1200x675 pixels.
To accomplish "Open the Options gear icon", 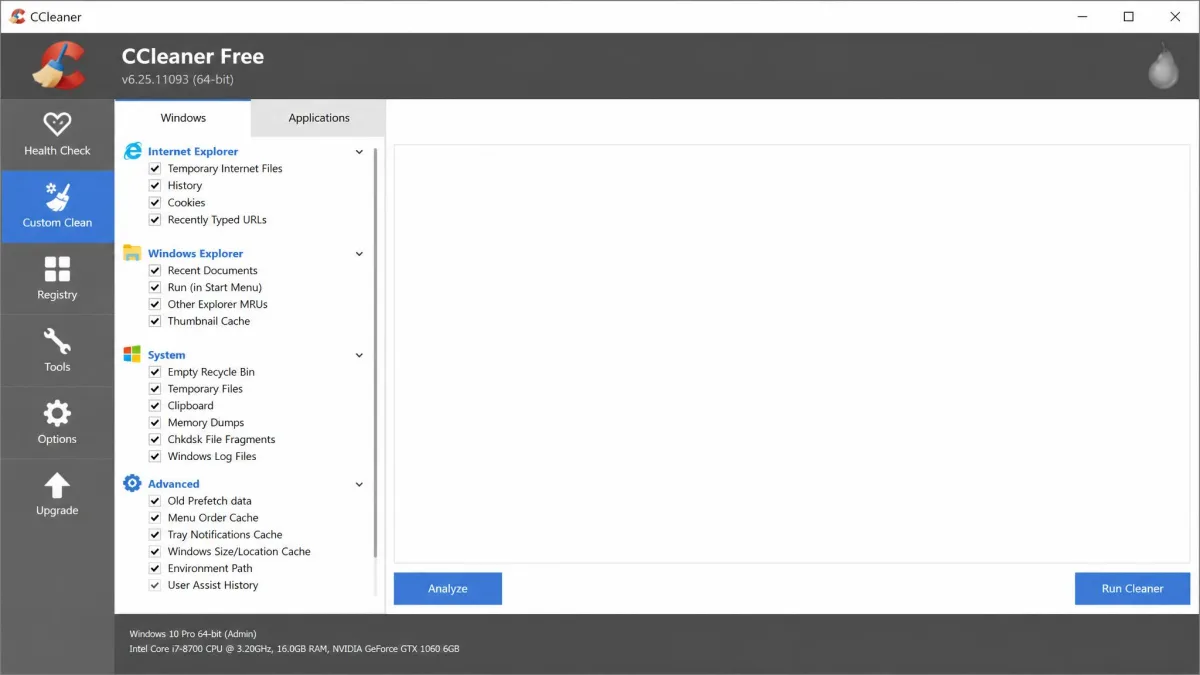I will 57,413.
